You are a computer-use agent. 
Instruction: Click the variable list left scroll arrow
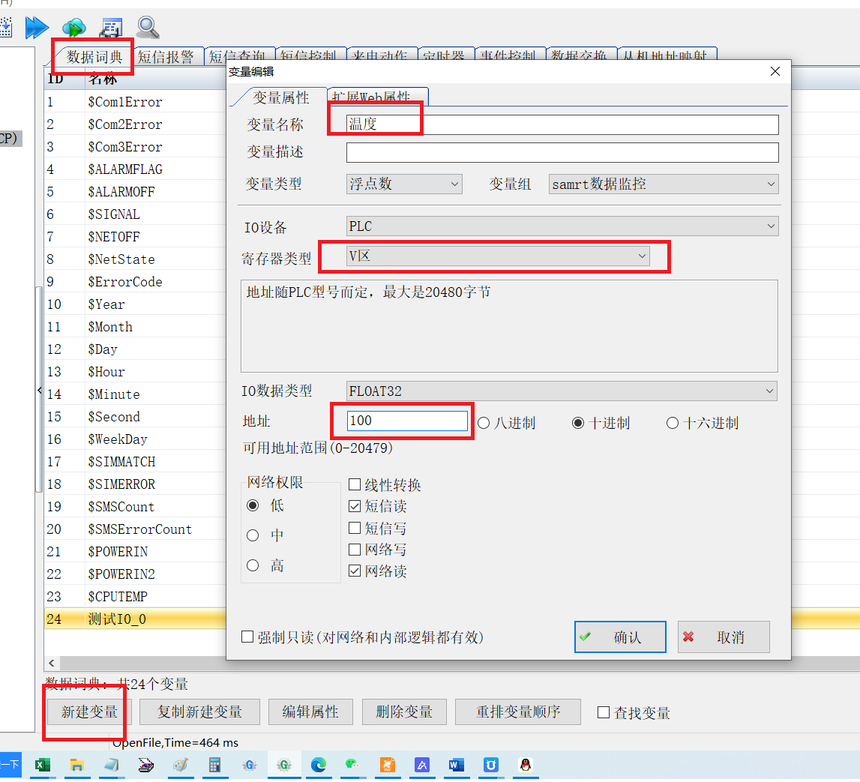coord(52,663)
